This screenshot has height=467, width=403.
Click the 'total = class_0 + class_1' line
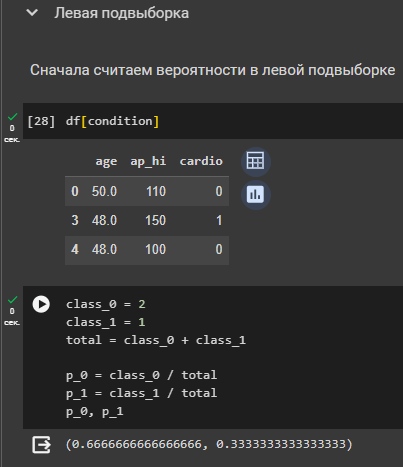156,340
